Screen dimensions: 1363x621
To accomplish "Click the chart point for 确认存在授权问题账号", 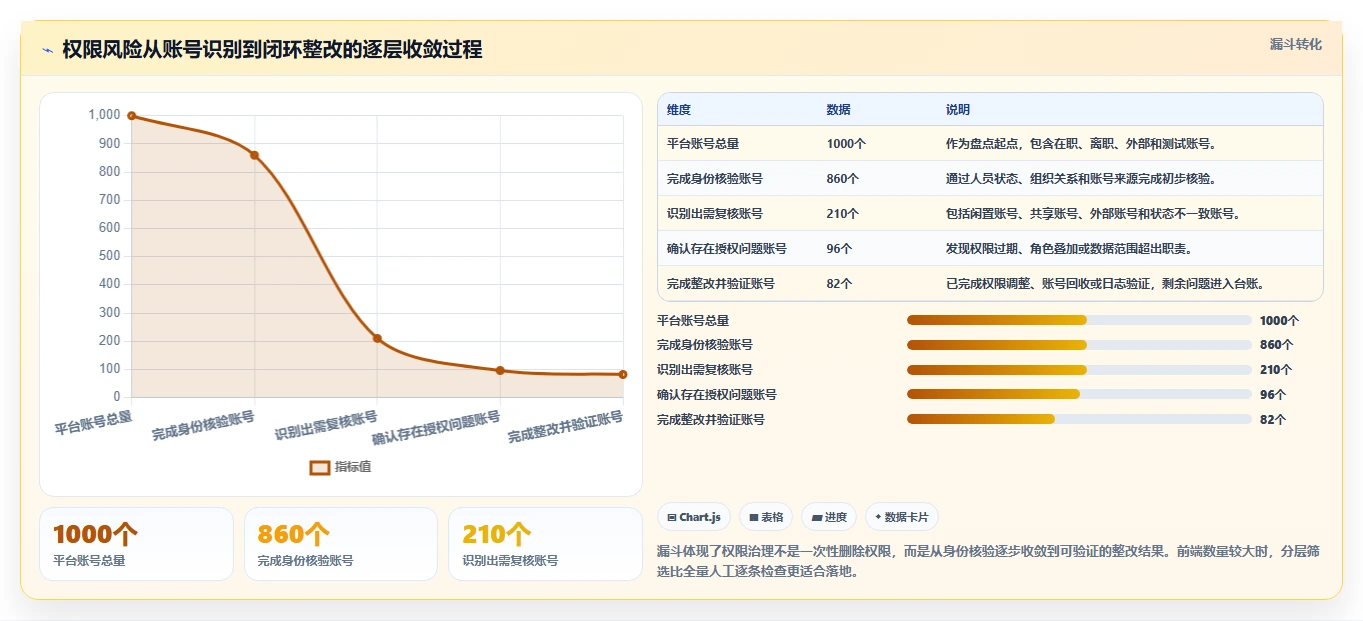I will [x=500, y=370].
